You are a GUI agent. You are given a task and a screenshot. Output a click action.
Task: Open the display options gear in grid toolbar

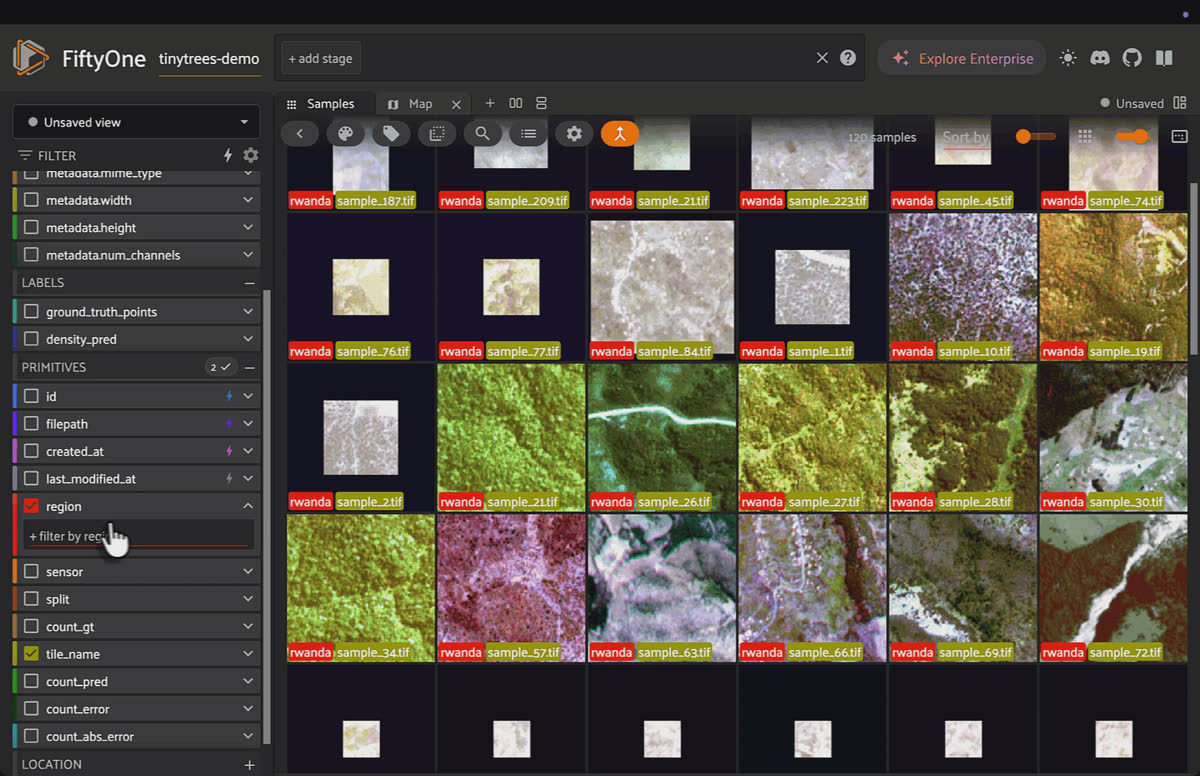click(574, 134)
